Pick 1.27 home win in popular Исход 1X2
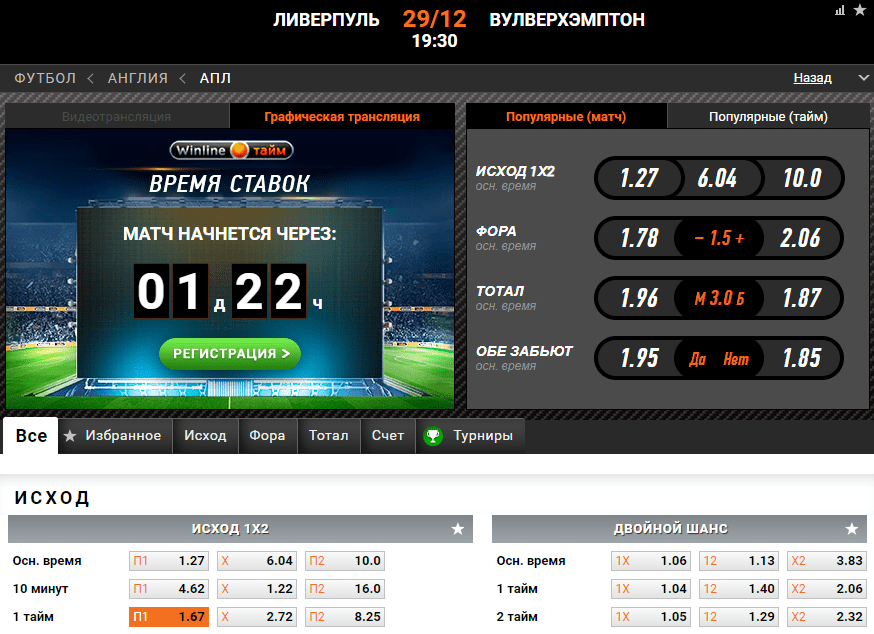The height and width of the screenshot is (634, 874). [x=639, y=178]
